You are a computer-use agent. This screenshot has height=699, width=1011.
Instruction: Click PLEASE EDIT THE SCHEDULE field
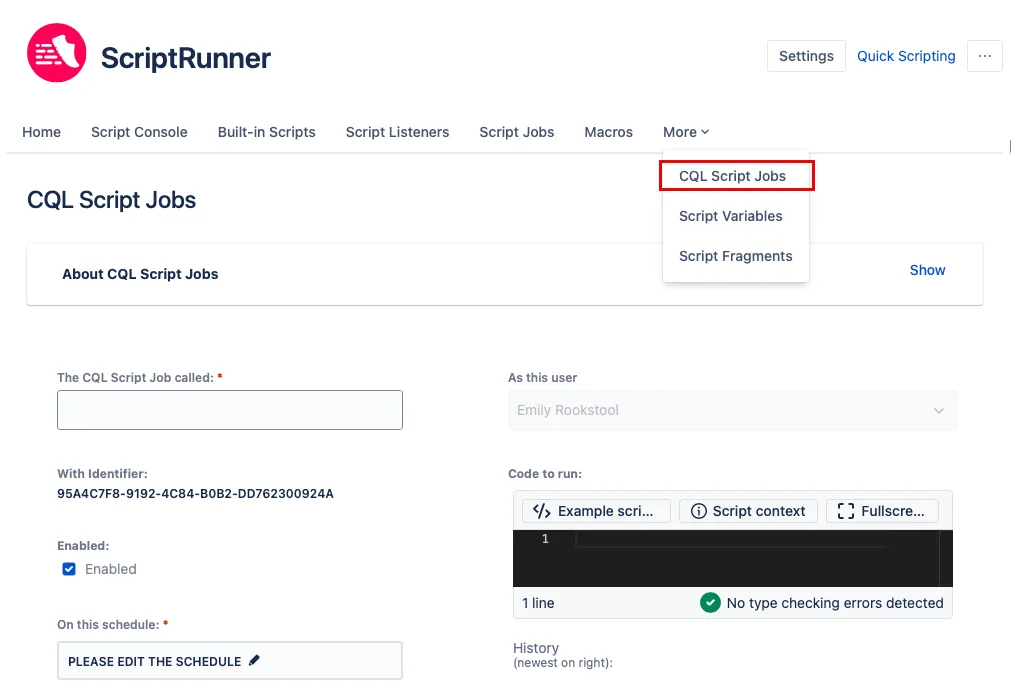(x=230, y=660)
